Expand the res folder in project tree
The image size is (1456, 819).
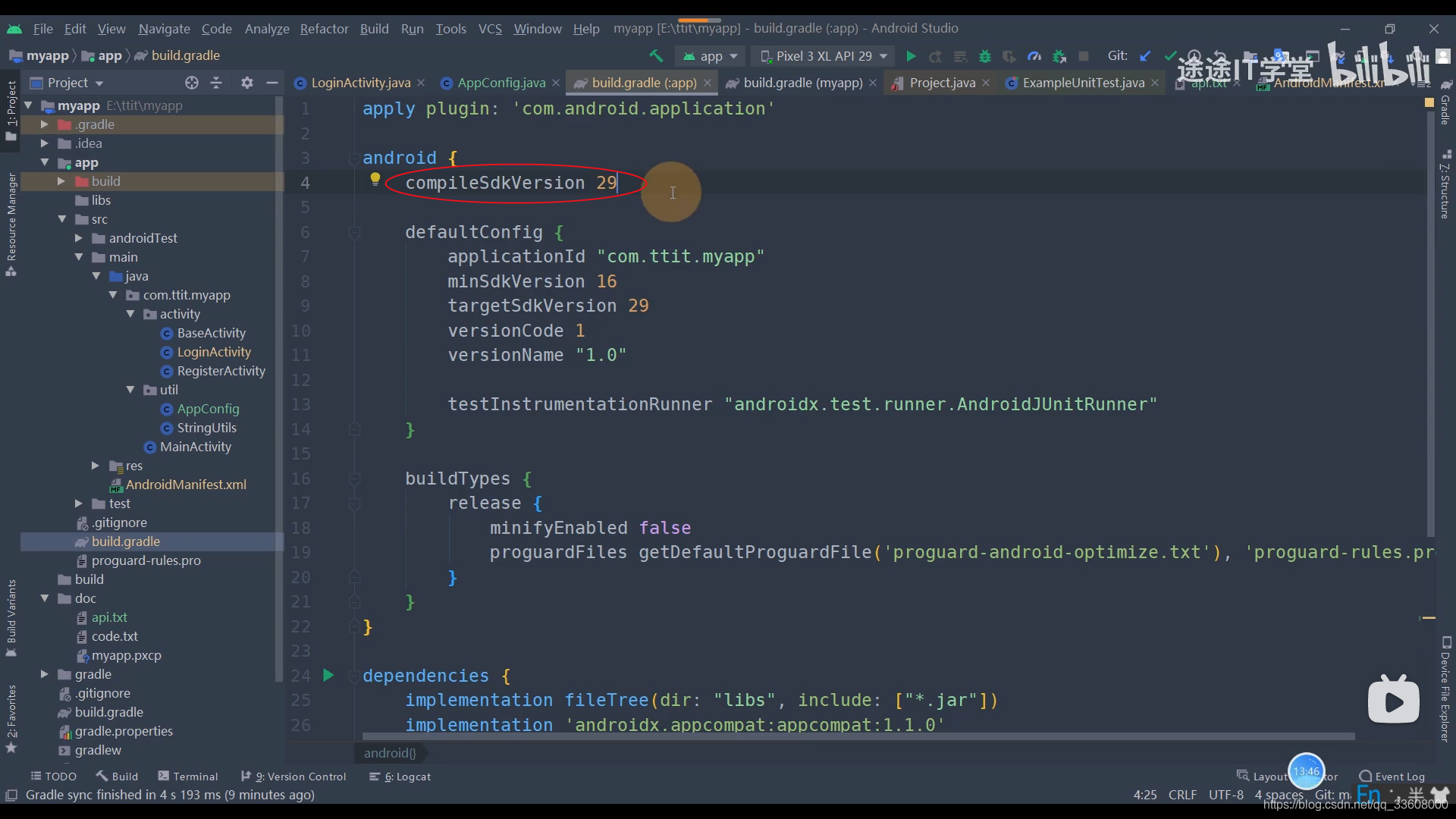tap(95, 465)
